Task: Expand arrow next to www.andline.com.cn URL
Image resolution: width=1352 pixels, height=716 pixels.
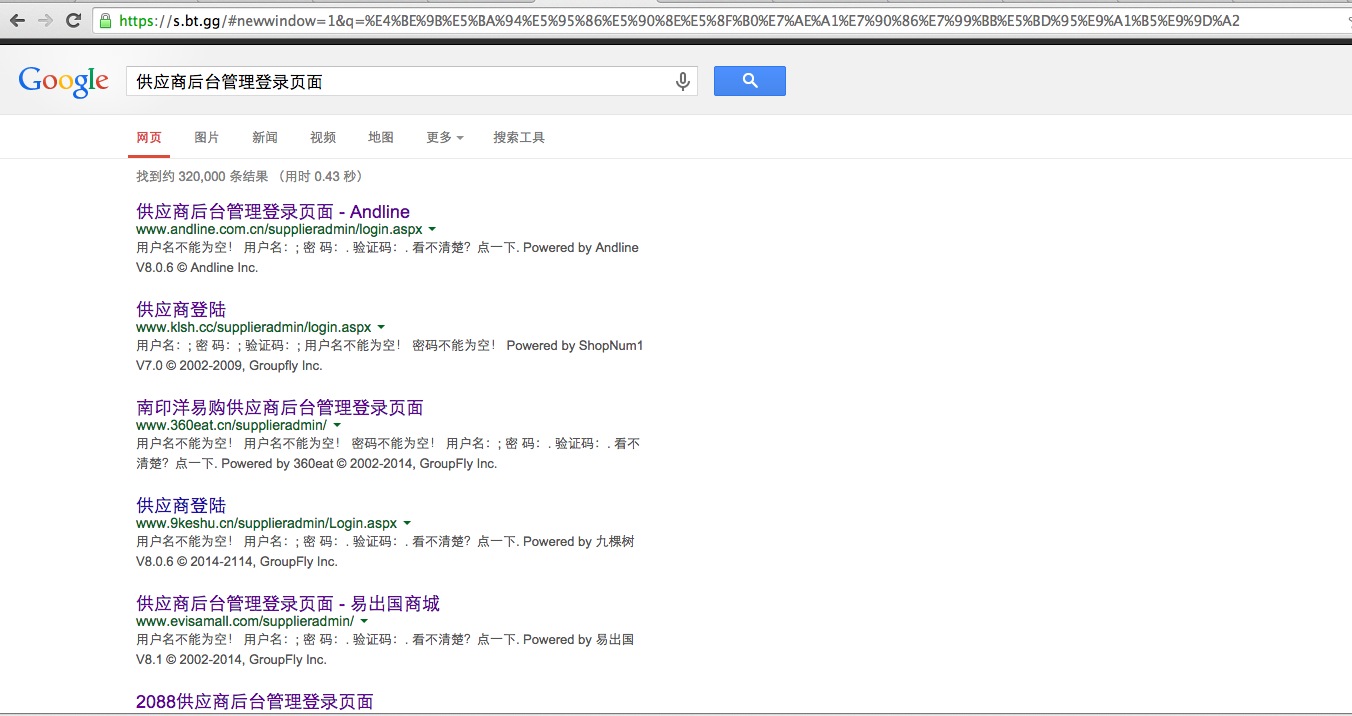Action: [x=432, y=230]
